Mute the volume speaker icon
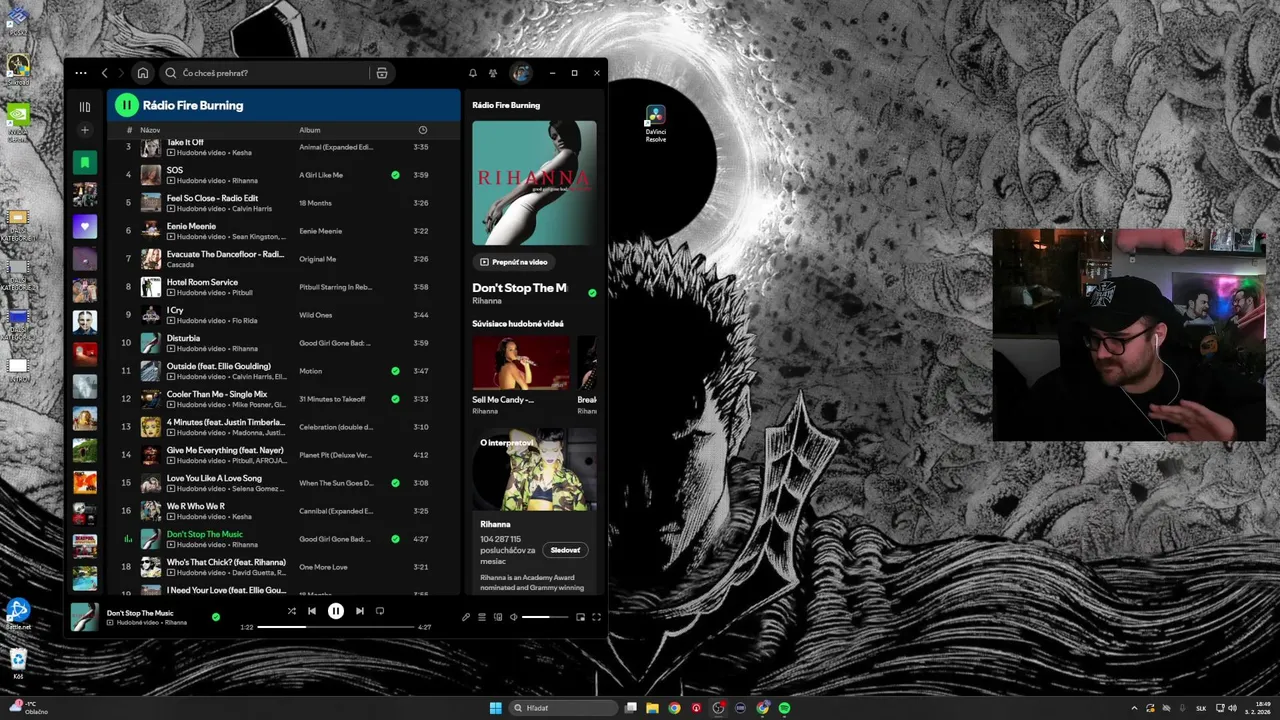 514,617
